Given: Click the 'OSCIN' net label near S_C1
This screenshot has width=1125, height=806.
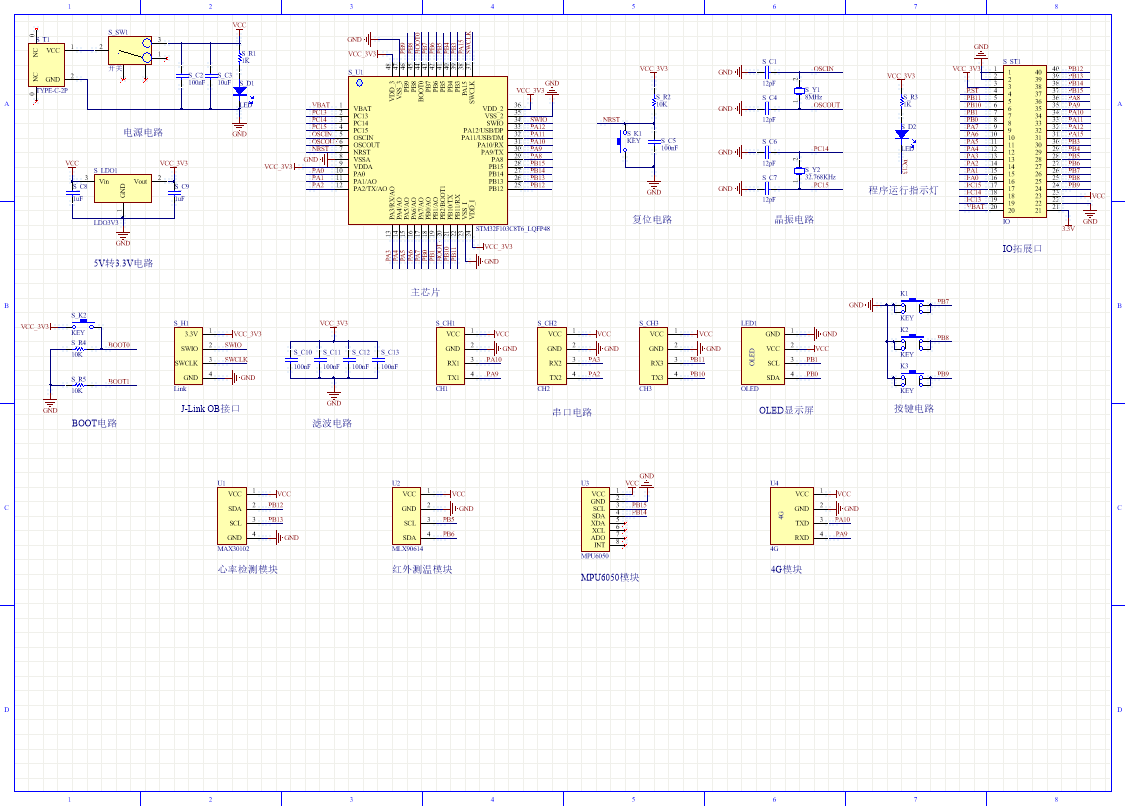Looking at the screenshot, I should [x=824, y=69].
